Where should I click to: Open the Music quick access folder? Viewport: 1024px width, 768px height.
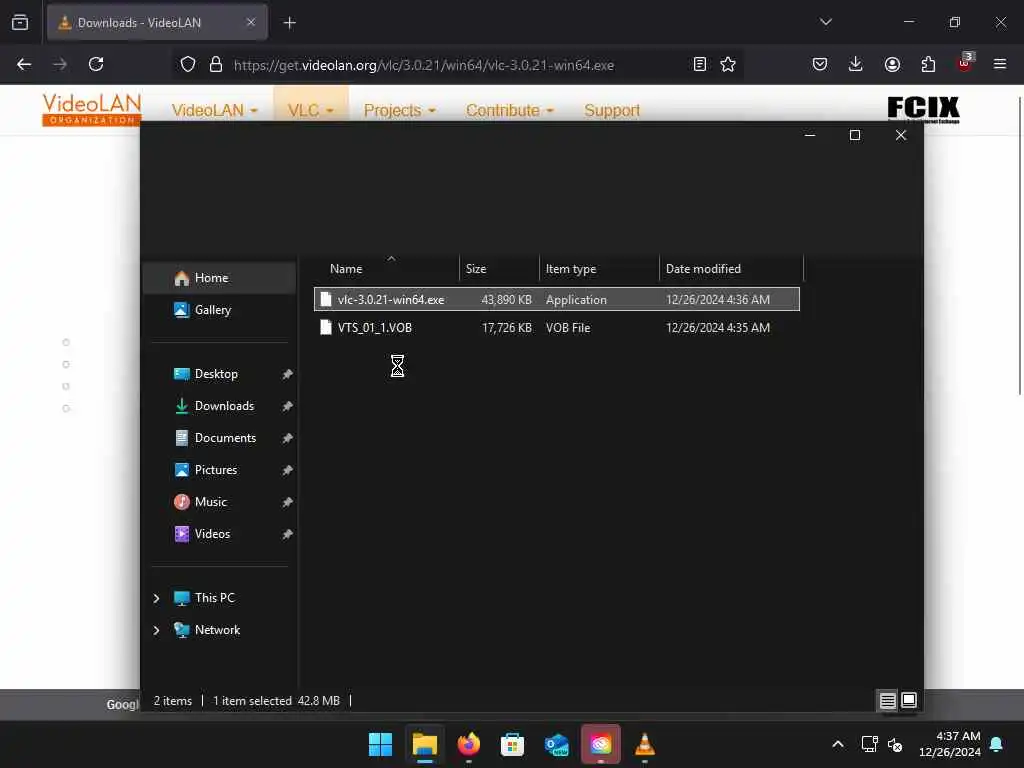(219, 502)
